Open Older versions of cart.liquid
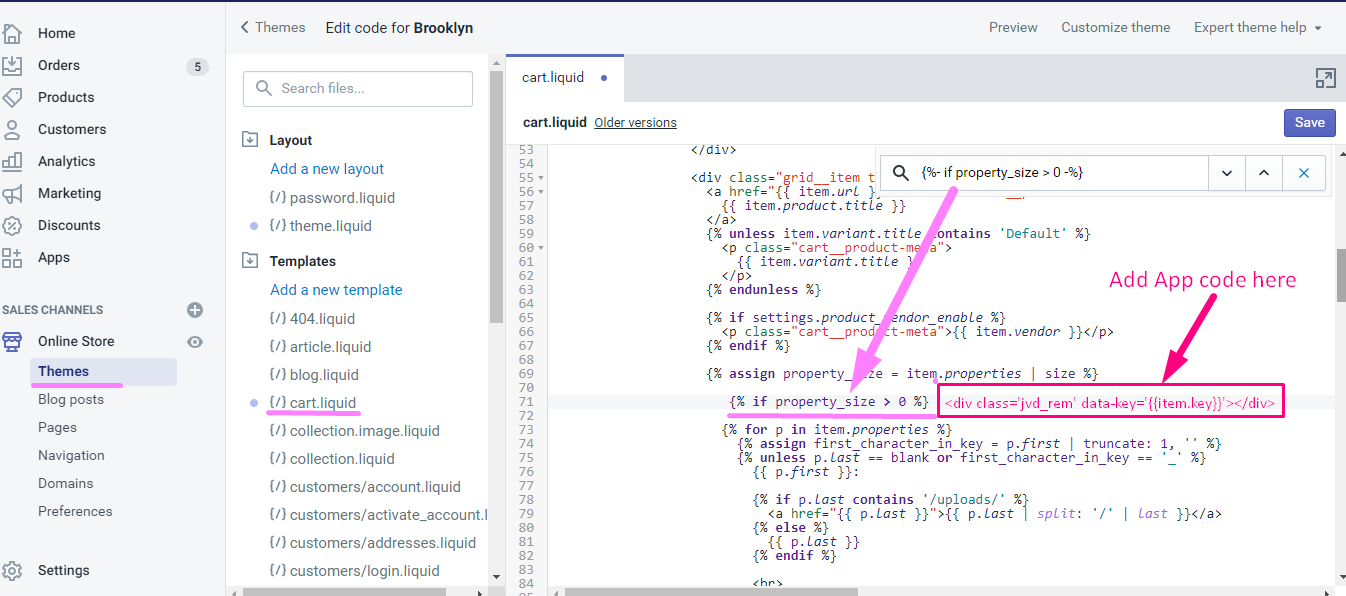Viewport: 1346px width, 596px height. pos(635,122)
